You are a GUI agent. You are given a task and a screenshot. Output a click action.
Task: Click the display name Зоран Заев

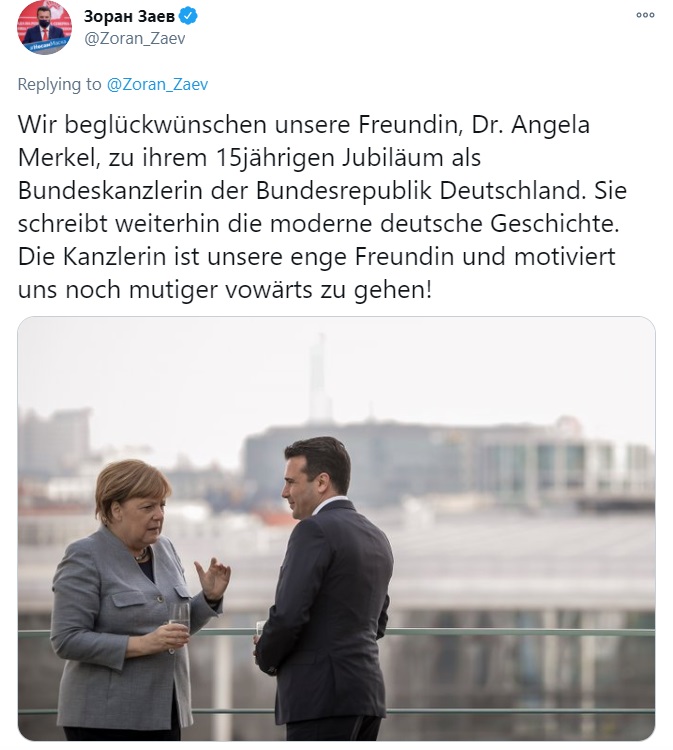(x=129, y=16)
